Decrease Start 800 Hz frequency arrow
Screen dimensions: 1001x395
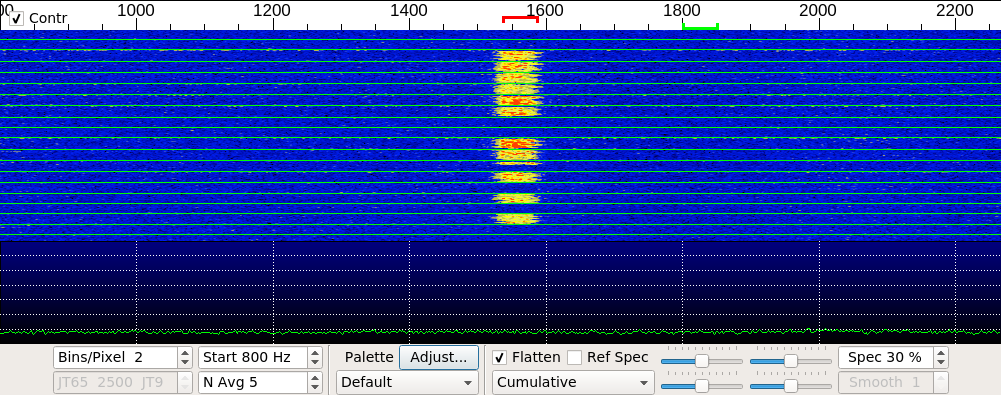click(x=315, y=362)
